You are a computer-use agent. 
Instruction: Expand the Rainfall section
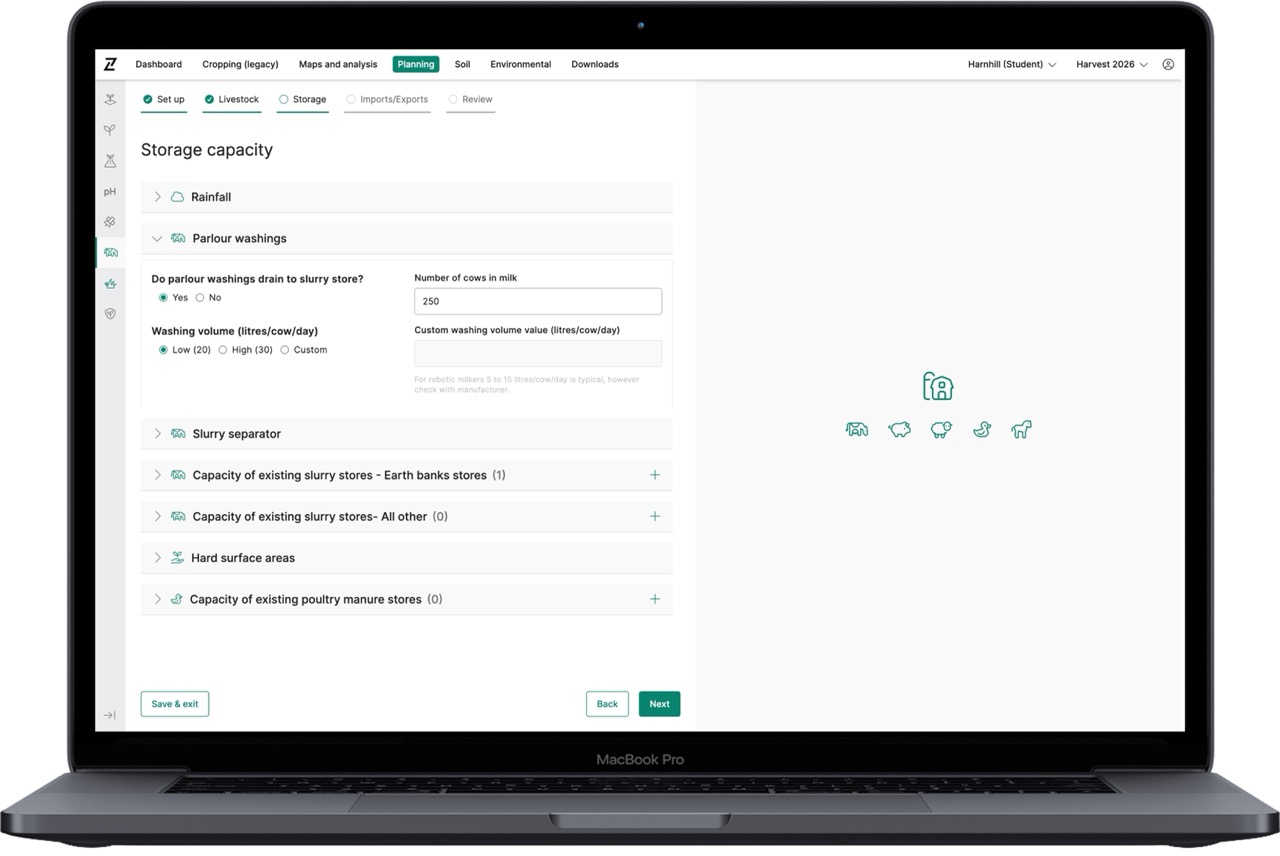(210, 197)
